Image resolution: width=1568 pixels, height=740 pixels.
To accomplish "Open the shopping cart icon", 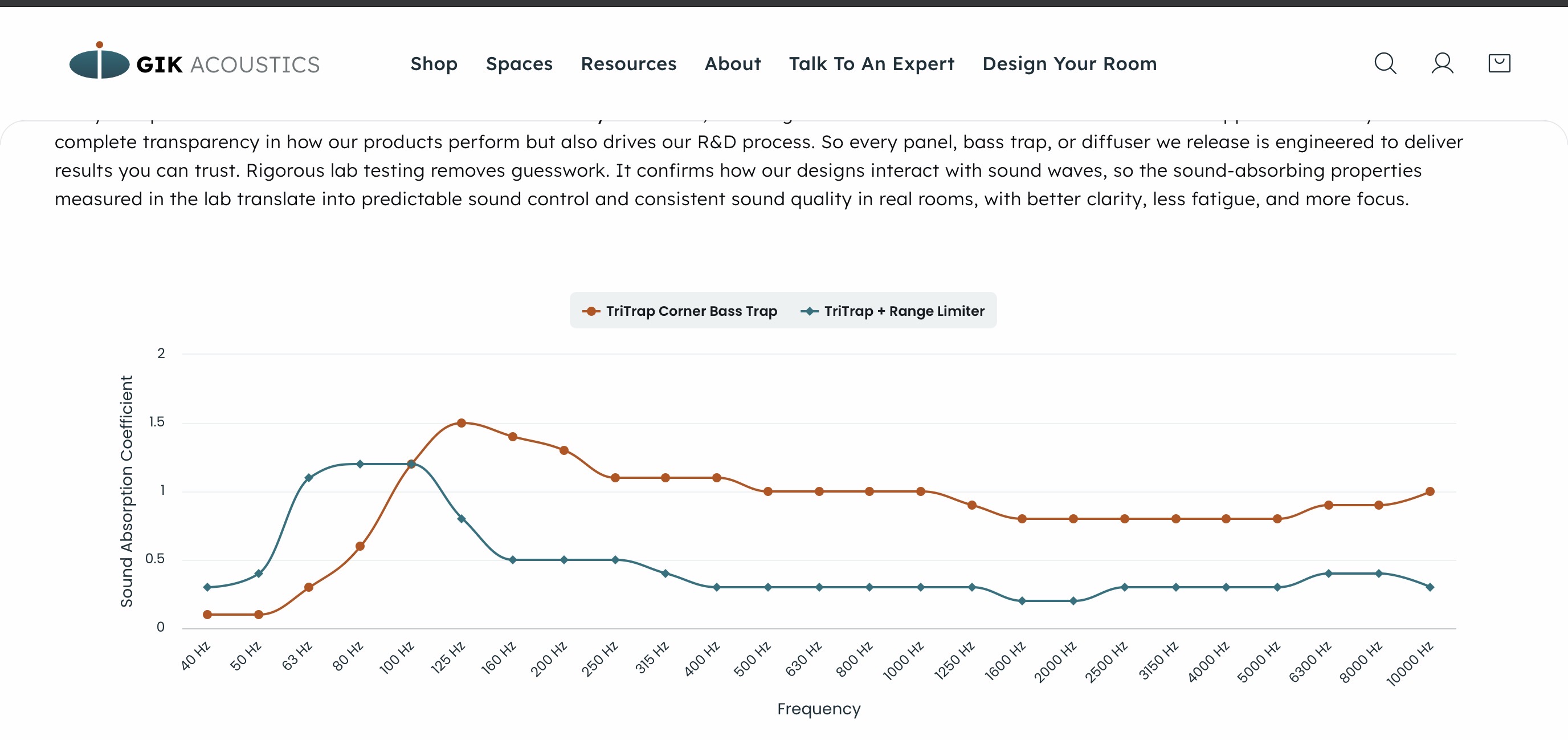I will coord(1499,63).
